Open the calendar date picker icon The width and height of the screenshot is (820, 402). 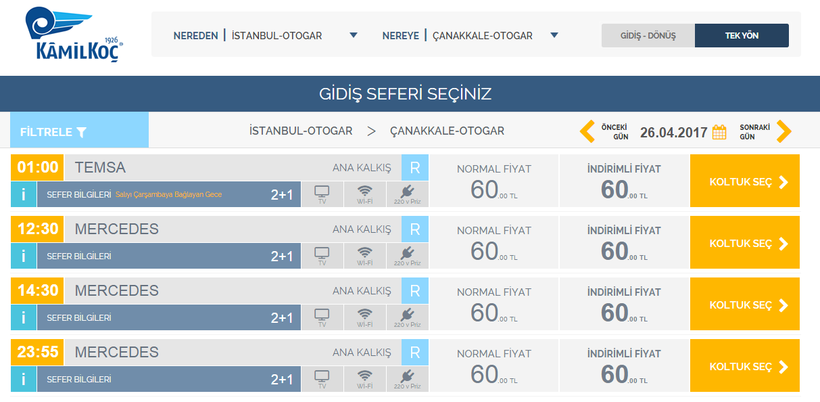pyautogui.click(x=719, y=132)
